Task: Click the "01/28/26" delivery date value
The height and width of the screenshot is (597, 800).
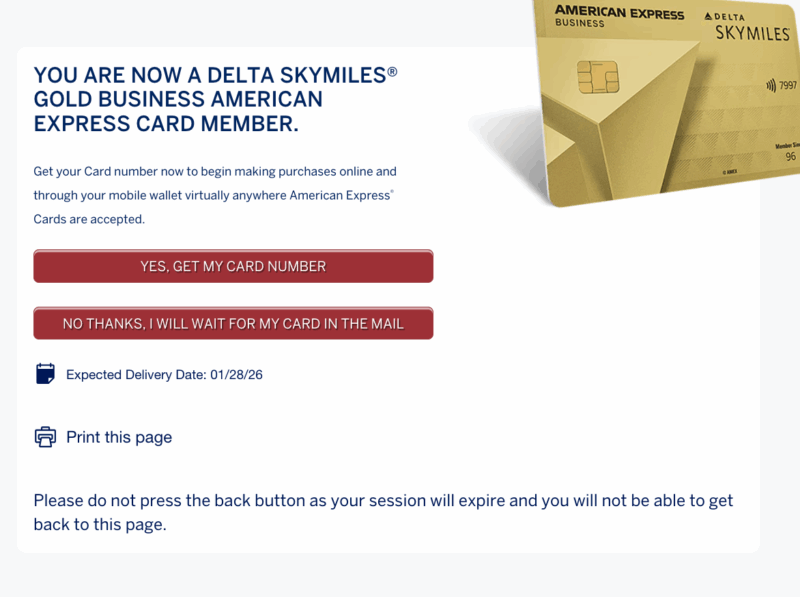Action: (x=236, y=375)
